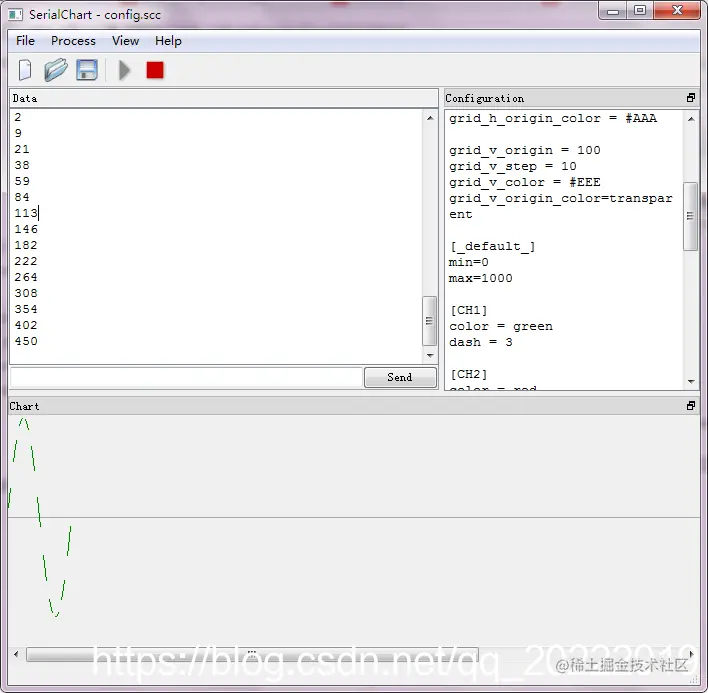Click the data value 402

pos(26,325)
